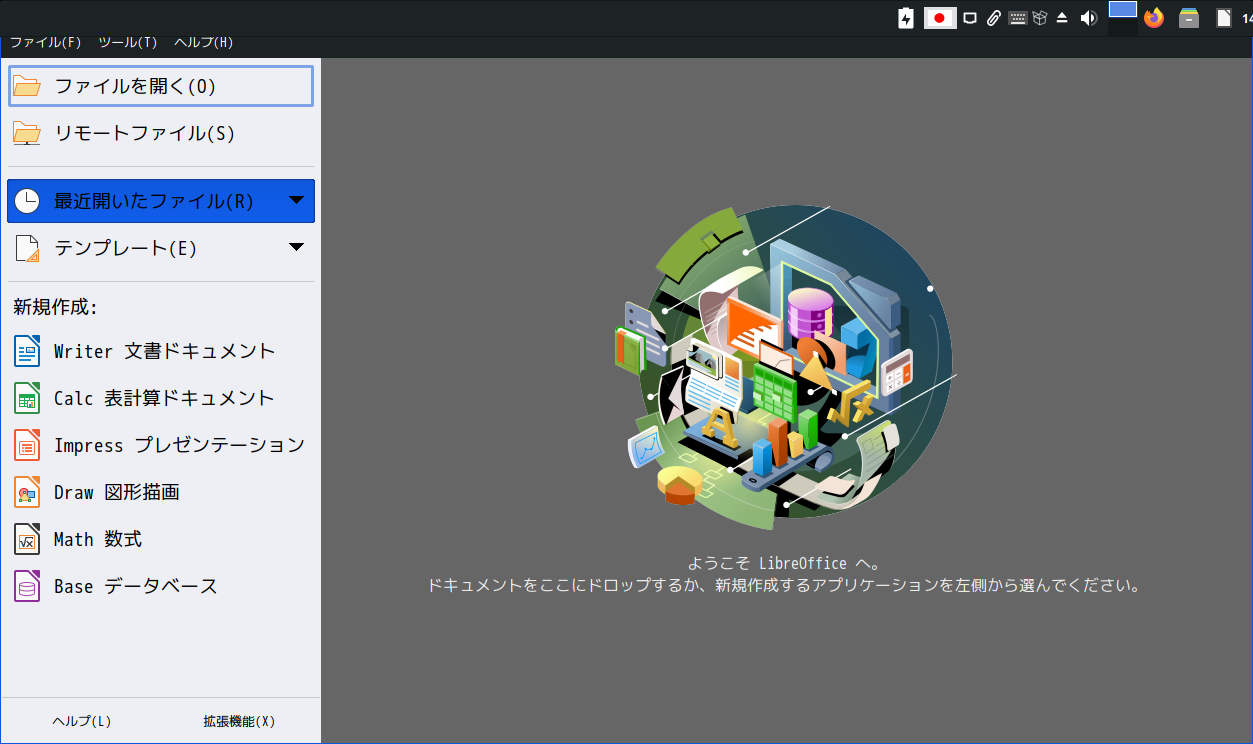Click the display screen tray icon
This screenshot has height=744, width=1253.
click(x=970, y=18)
